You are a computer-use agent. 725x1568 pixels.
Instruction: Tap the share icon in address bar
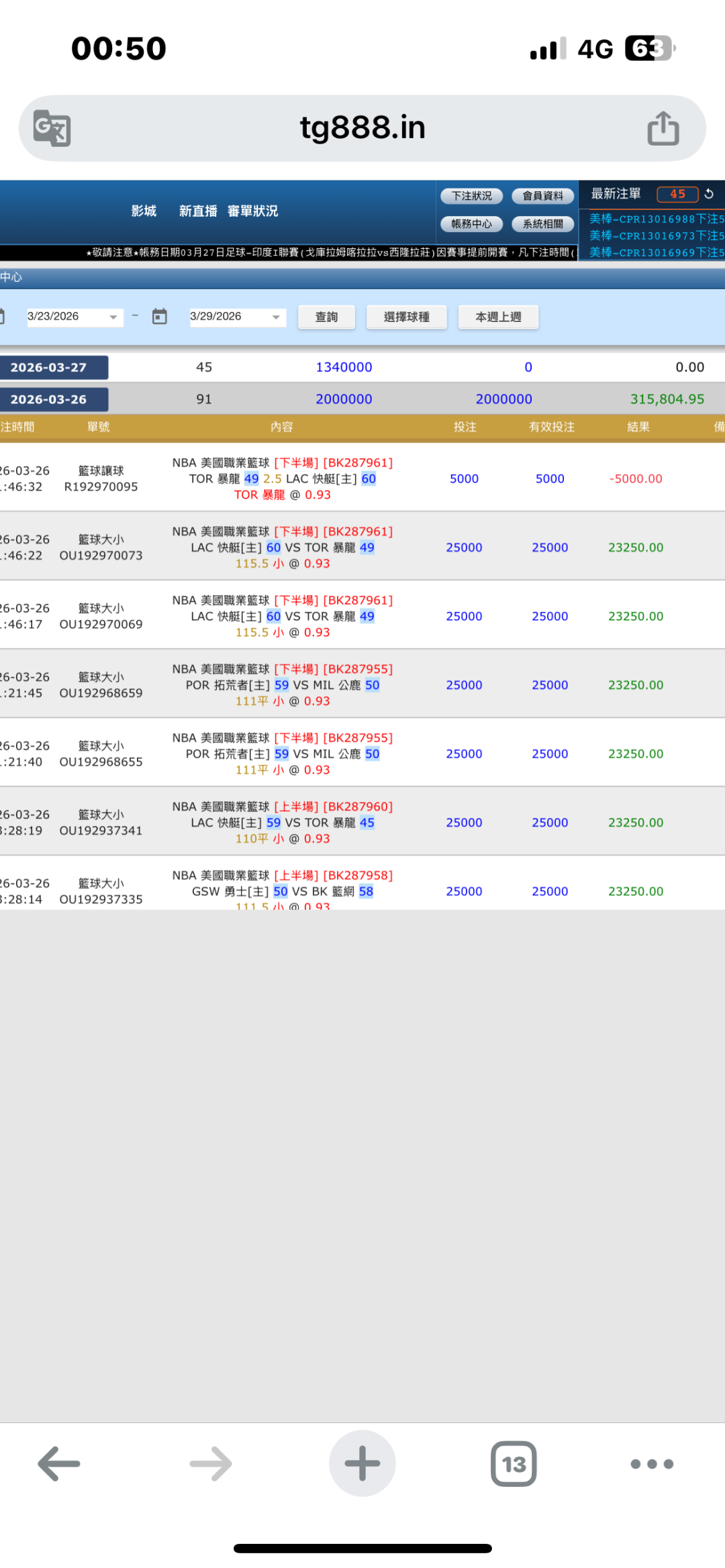coord(663,128)
